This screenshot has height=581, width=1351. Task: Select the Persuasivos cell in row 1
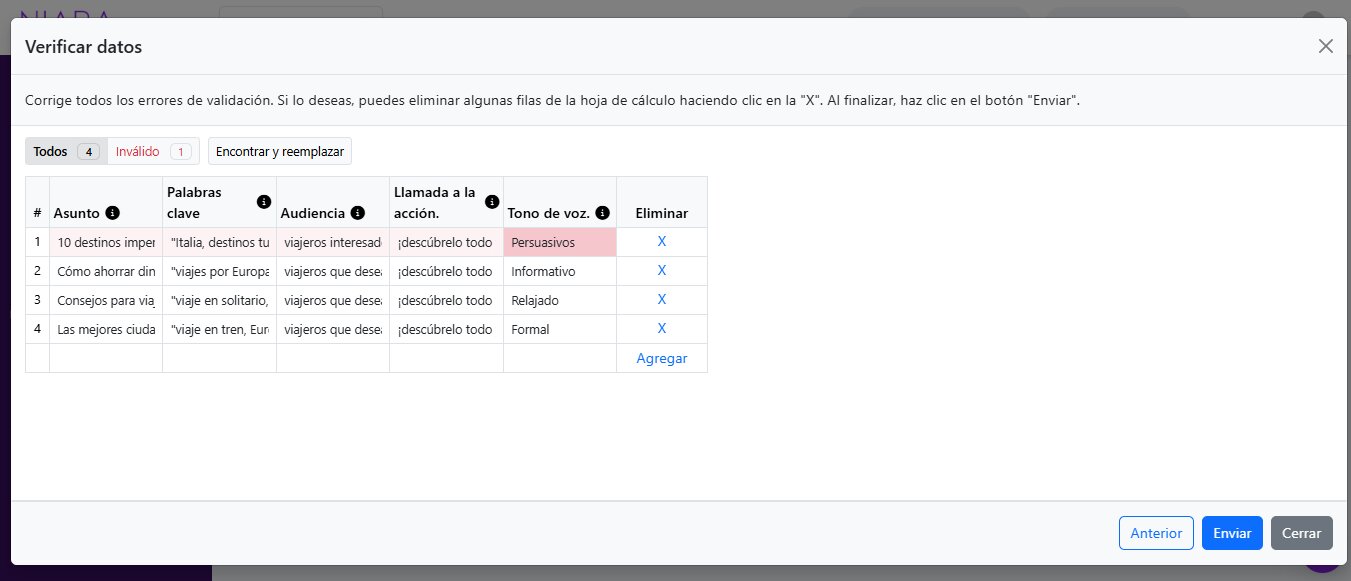pyautogui.click(x=559, y=241)
